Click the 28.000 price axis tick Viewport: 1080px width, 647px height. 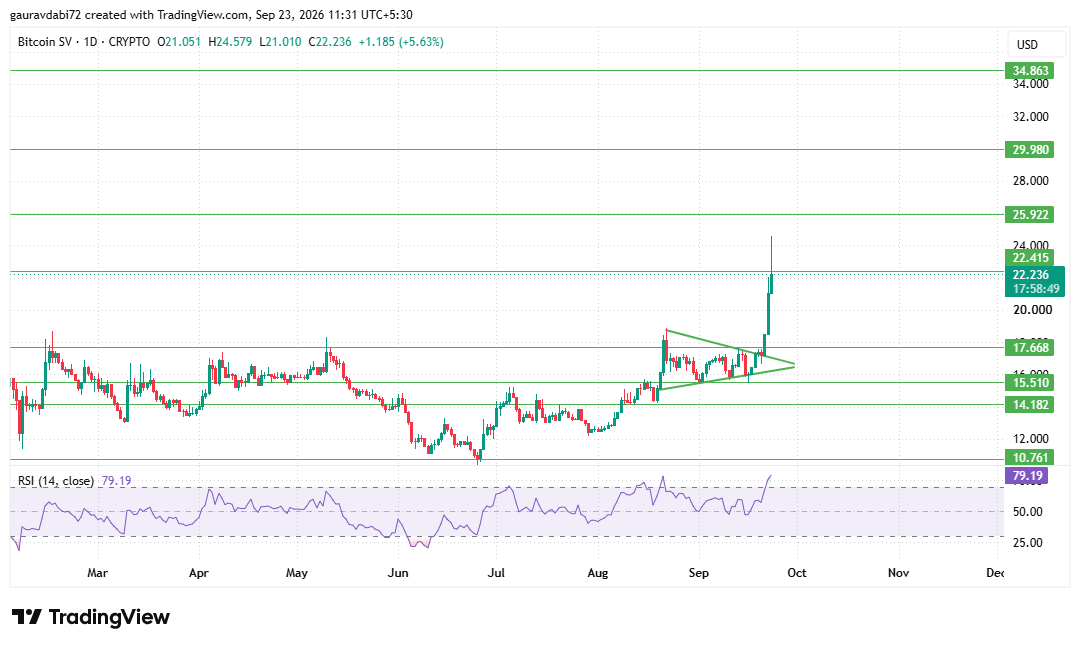[1030, 181]
